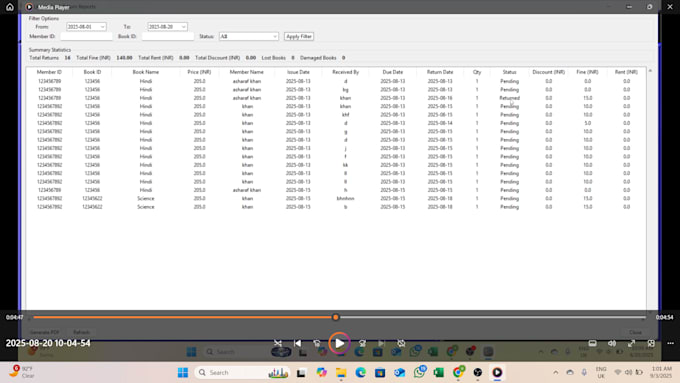Click the Book ID filter field

(167, 36)
